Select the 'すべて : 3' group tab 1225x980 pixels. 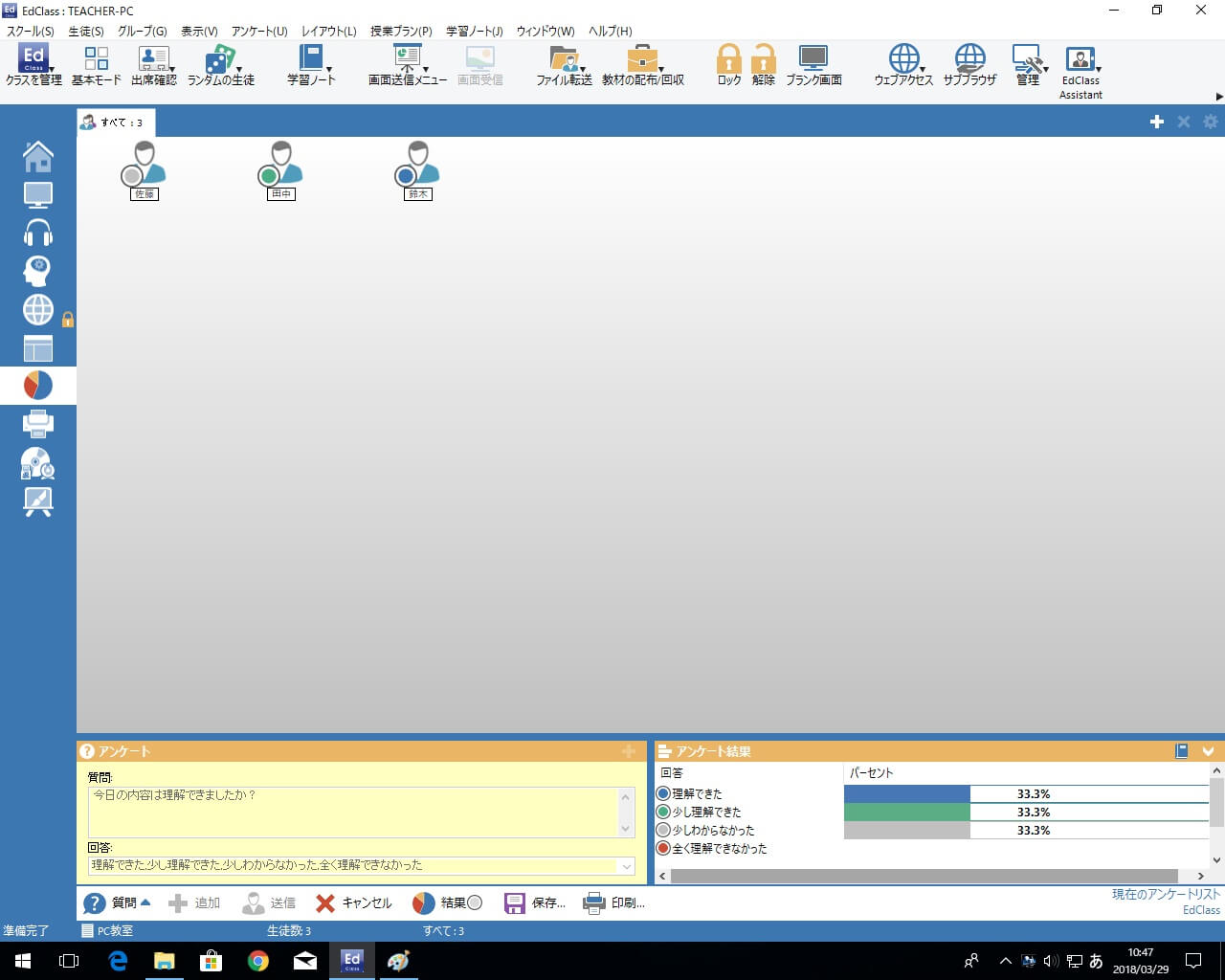pyautogui.click(x=115, y=122)
